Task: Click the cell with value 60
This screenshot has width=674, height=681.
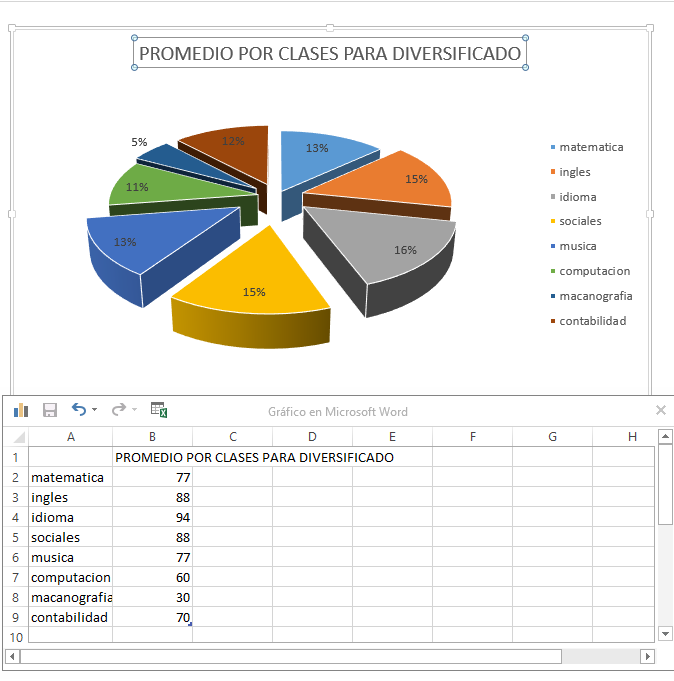Action: tap(152, 577)
